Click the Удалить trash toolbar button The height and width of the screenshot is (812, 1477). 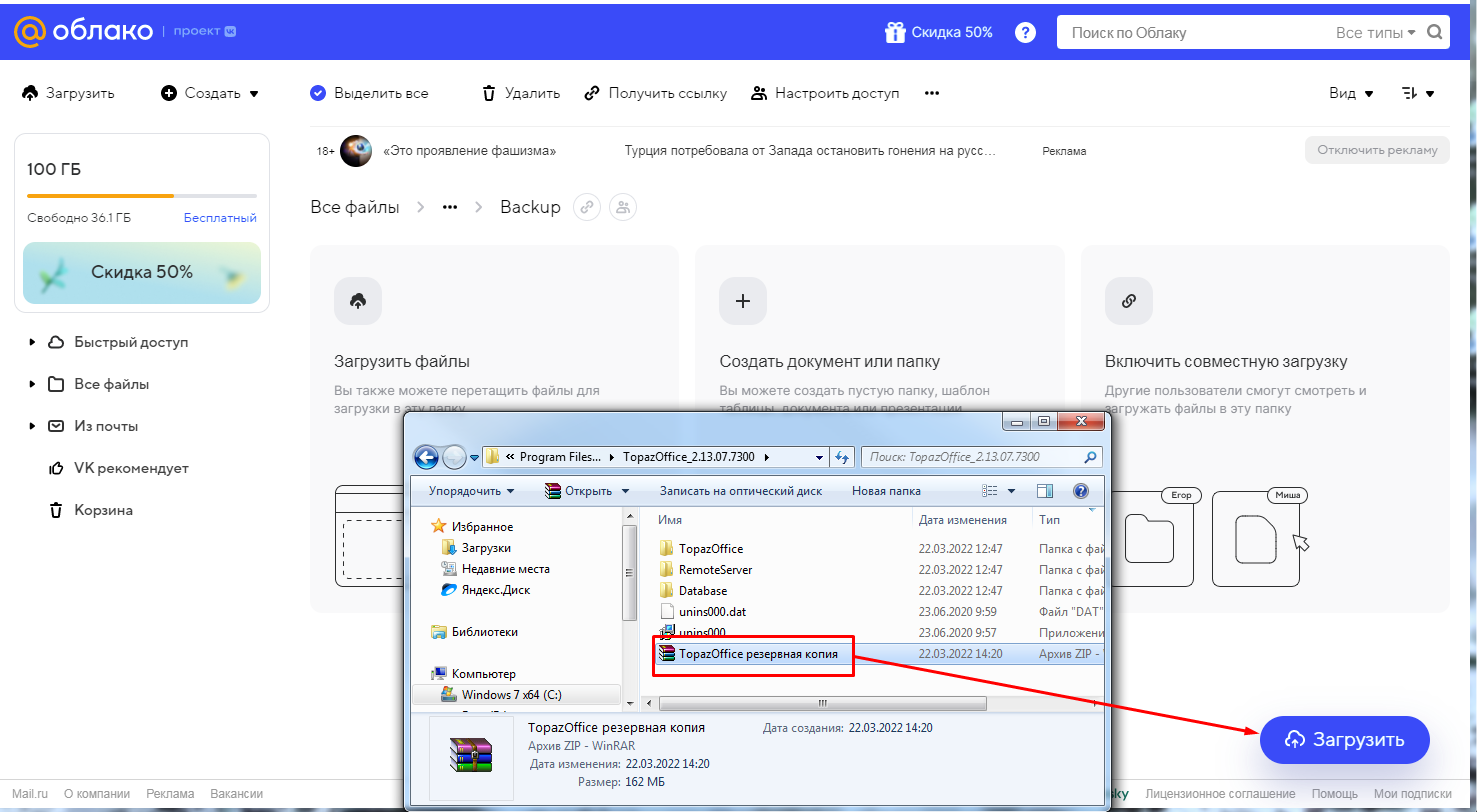[521, 93]
